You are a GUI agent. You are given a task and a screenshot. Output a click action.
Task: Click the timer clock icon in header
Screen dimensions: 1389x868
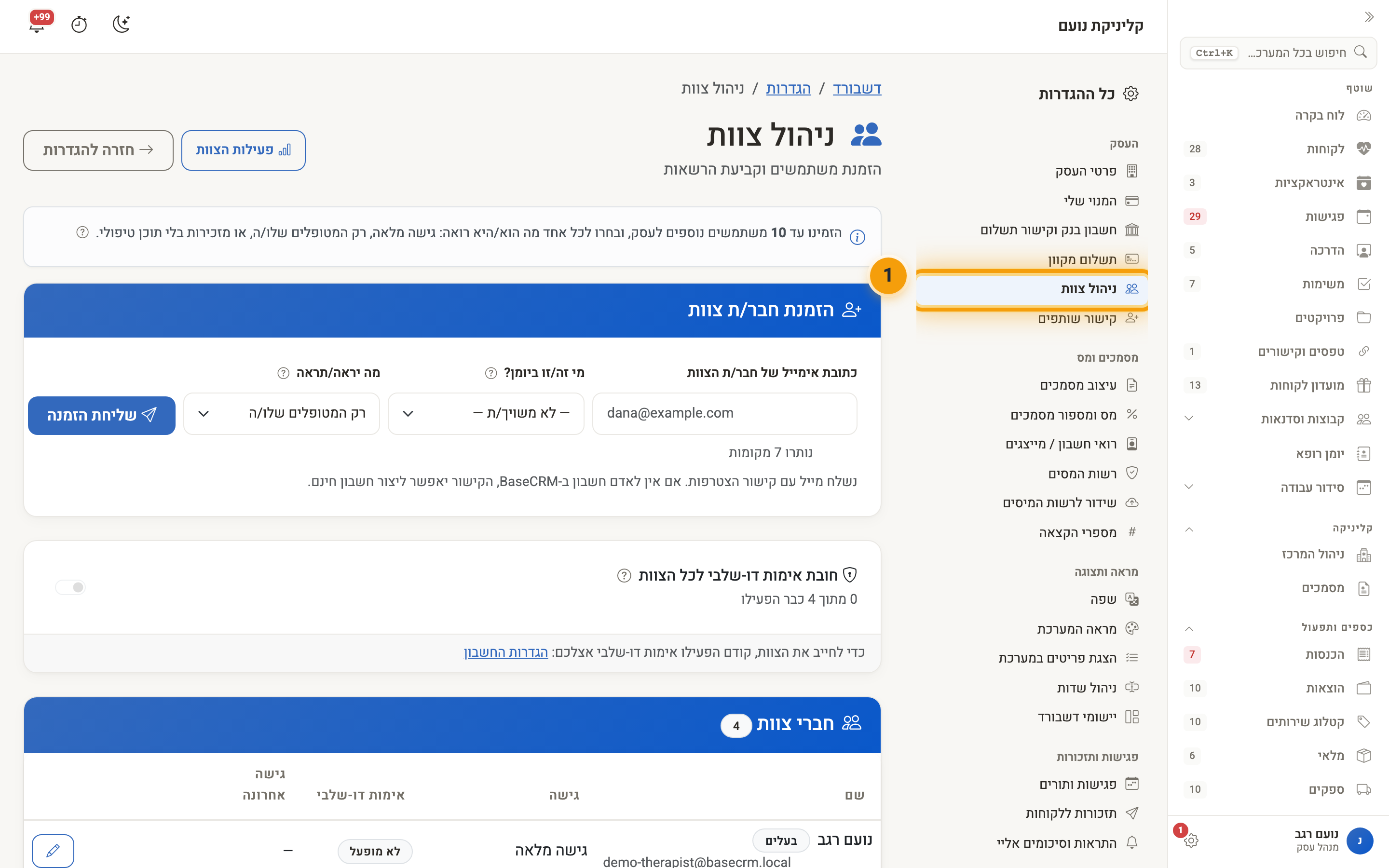pyautogui.click(x=79, y=25)
